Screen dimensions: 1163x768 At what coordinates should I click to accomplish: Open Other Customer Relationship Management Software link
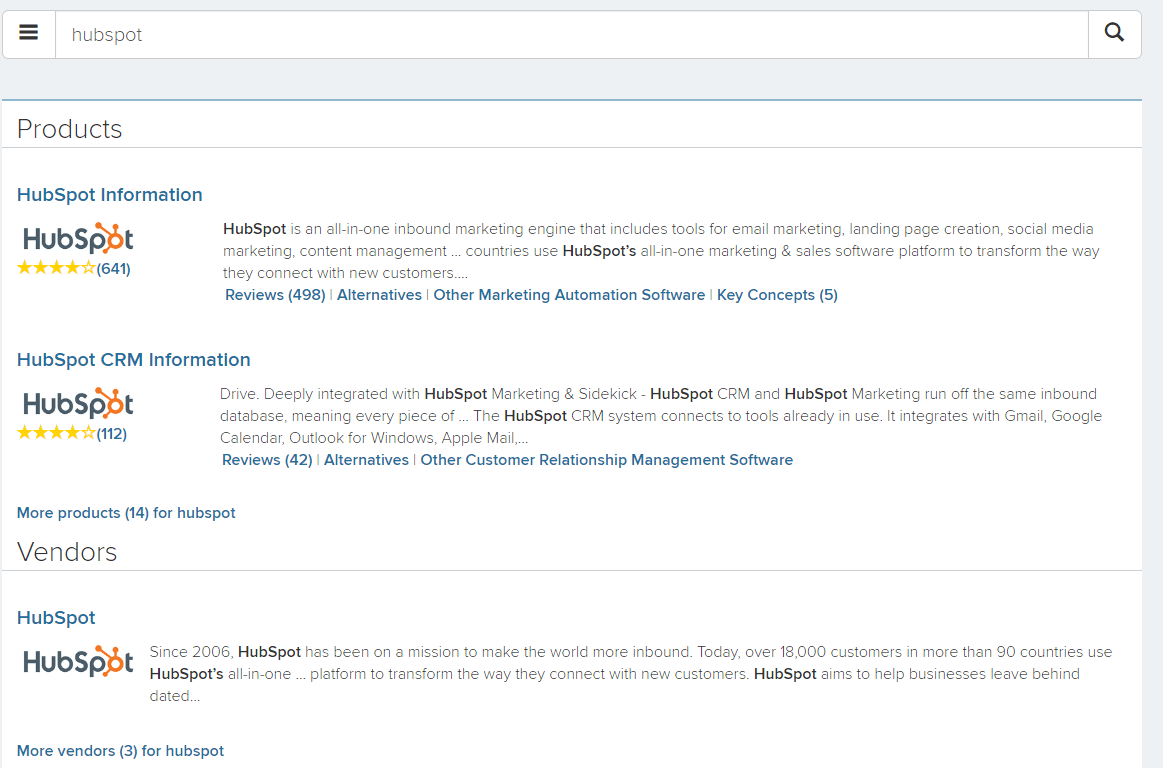[x=607, y=460]
